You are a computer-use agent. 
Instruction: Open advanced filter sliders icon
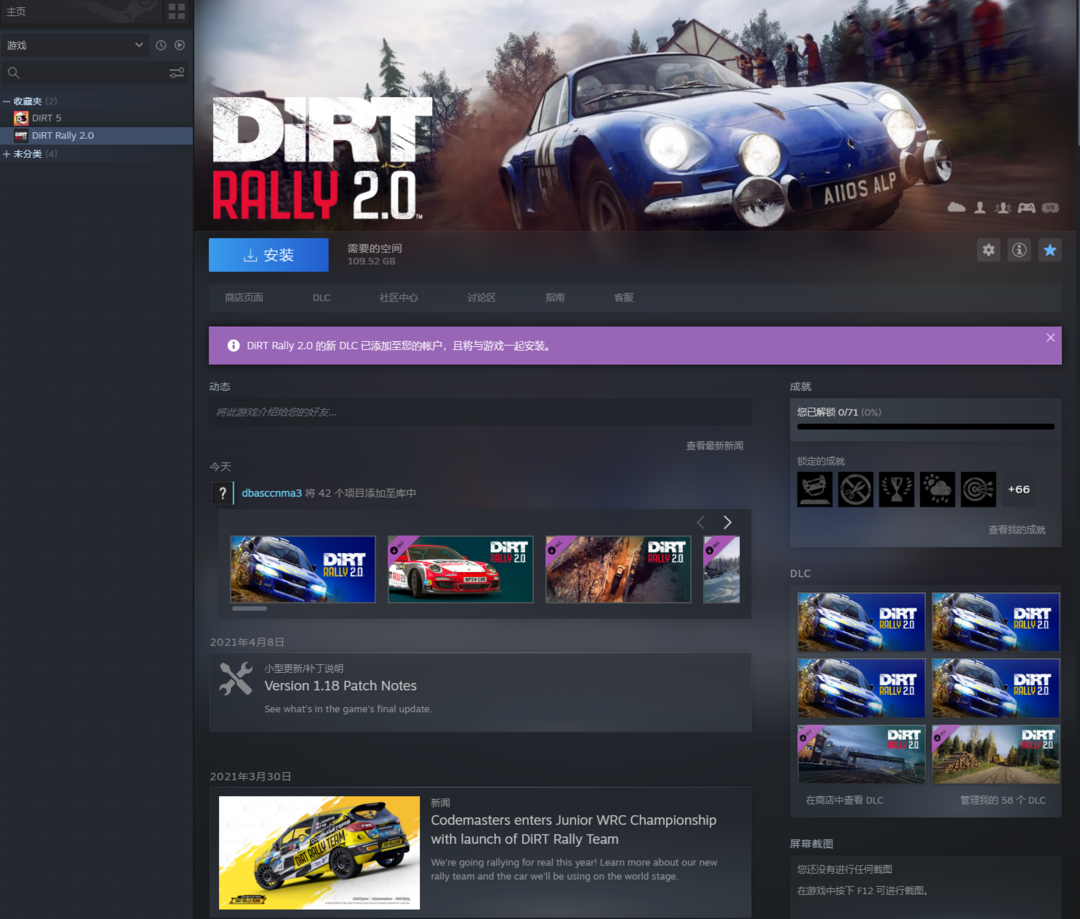(x=177, y=73)
